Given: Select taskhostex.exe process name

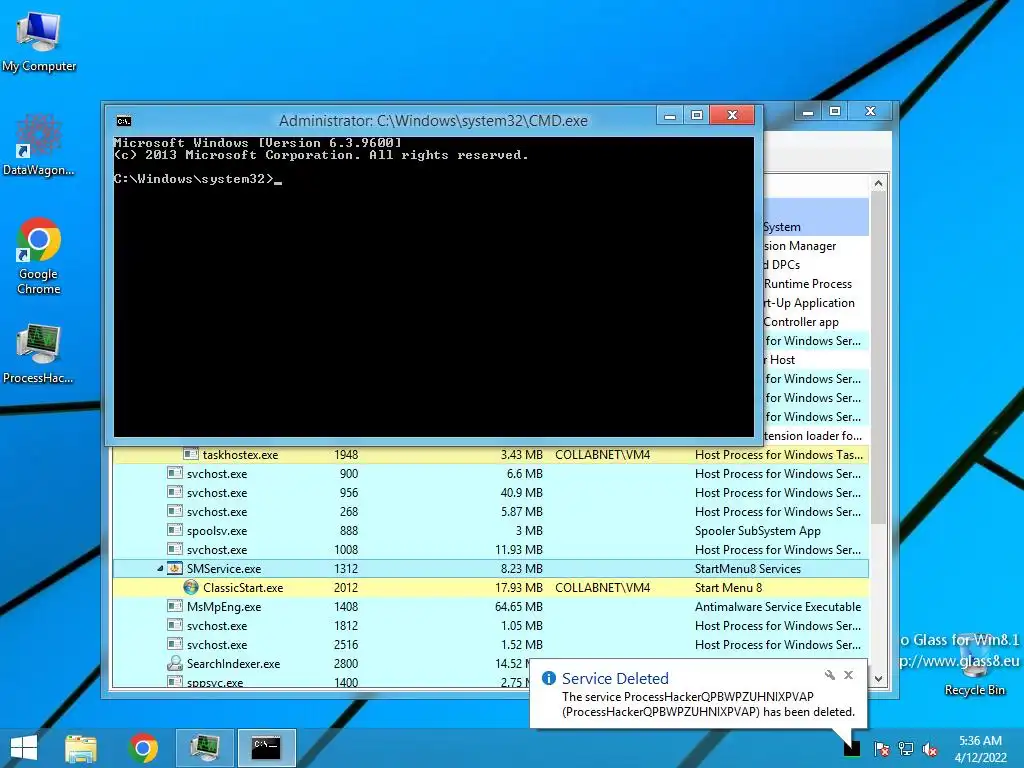Looking at the screenshot, I should point(240,455).
